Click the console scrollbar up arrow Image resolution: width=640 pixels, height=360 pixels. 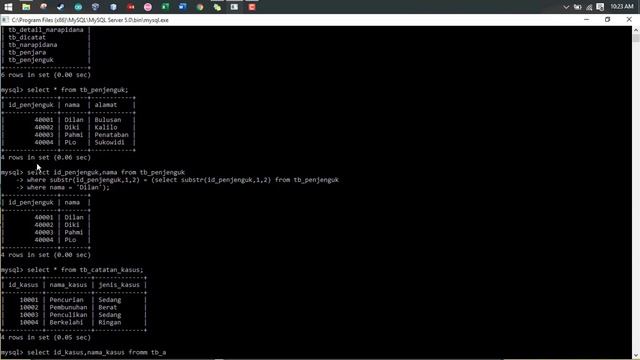coord(636,30)
